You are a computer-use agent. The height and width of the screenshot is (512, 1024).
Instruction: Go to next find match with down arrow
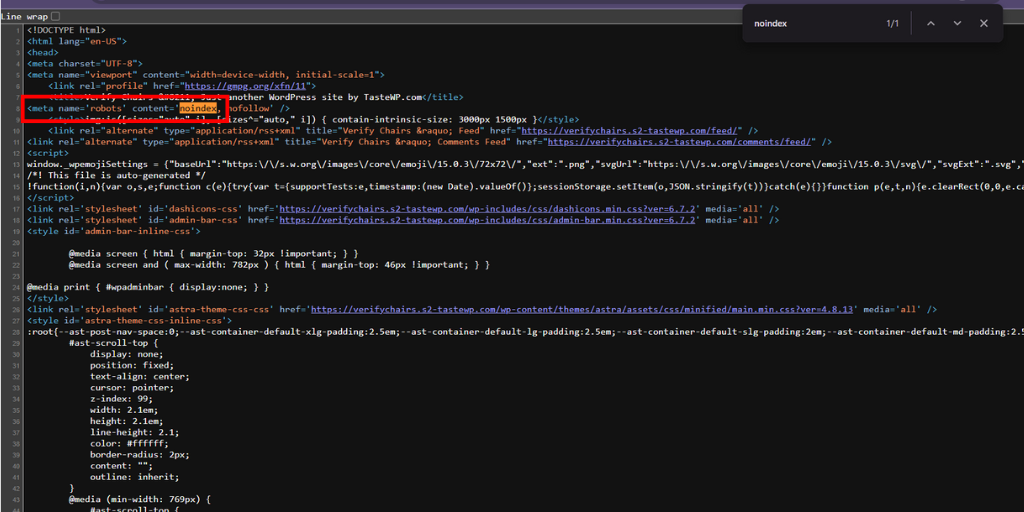(x=957, y=24)
